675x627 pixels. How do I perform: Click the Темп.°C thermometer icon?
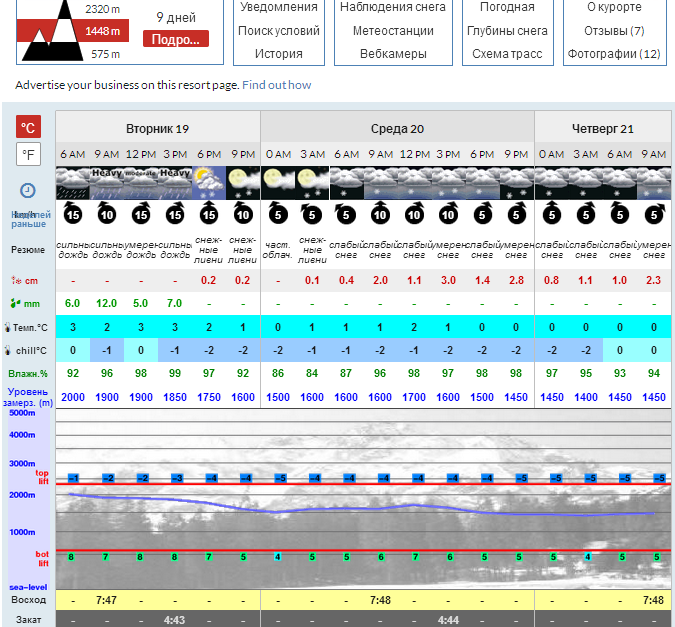coord(7,327)
